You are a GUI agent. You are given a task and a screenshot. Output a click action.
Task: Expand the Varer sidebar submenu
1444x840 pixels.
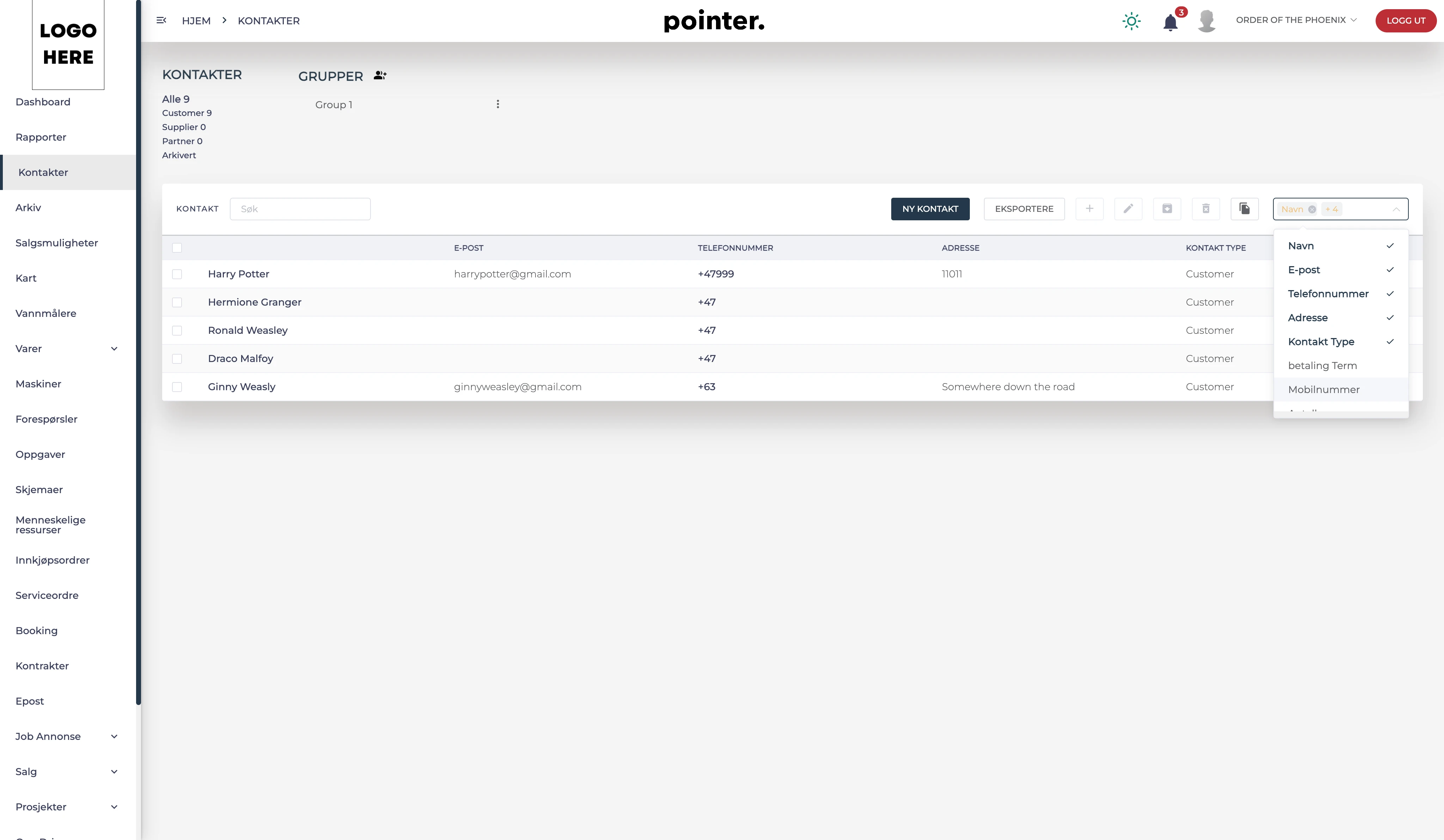coord(114,348)
